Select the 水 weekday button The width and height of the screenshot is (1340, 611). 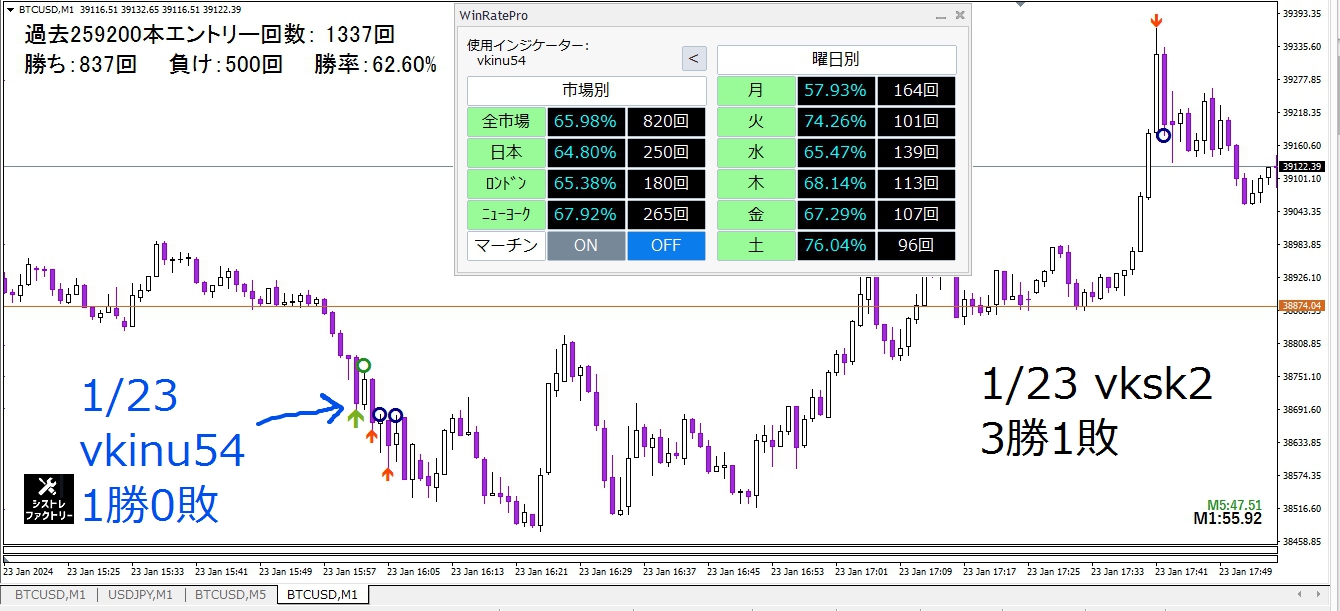coord(756,153)
